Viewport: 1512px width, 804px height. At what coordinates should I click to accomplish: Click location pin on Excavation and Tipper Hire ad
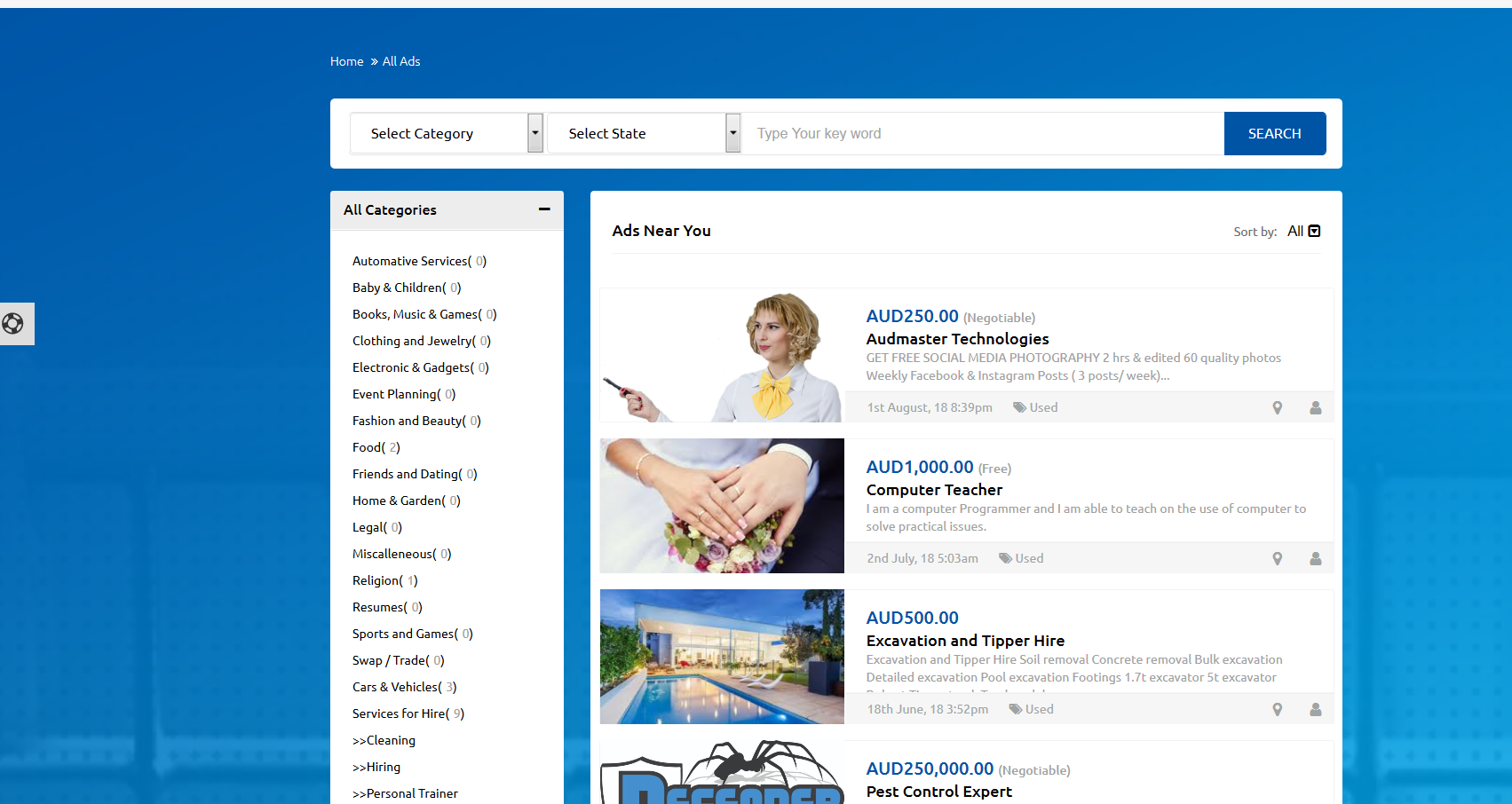1277,710
